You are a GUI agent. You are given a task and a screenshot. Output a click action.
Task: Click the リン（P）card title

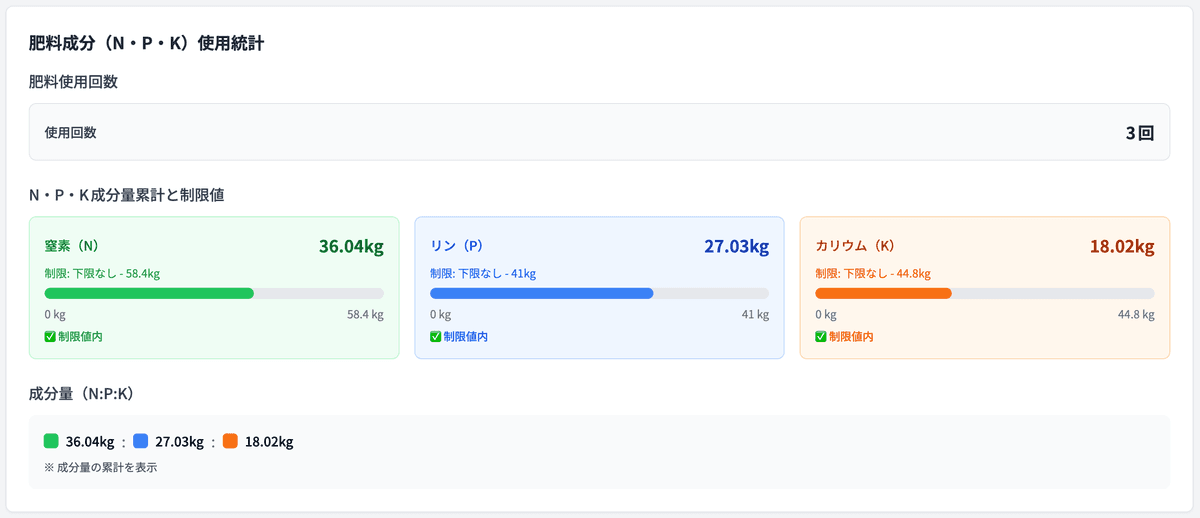[456, 246]
